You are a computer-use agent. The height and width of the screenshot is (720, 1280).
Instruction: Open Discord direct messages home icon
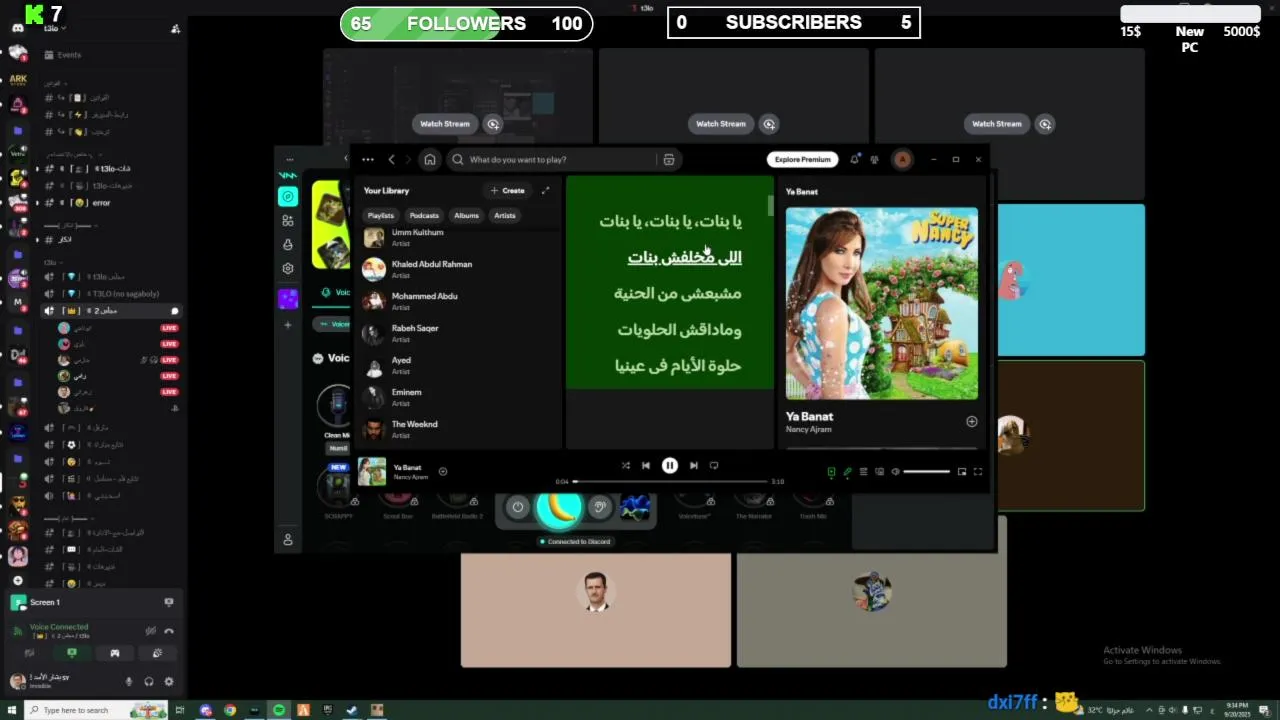tap(17, 28)
